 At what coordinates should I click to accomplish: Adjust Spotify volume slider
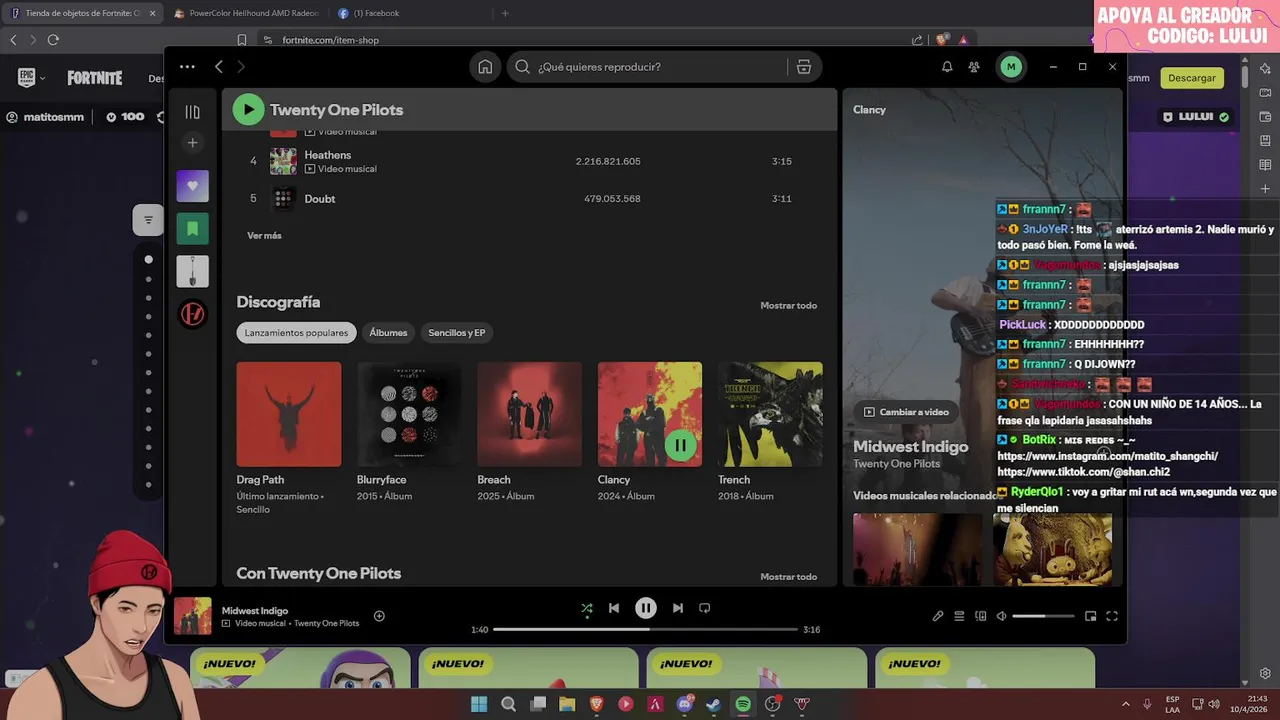pyautogui.click(x=1043, y=616)
